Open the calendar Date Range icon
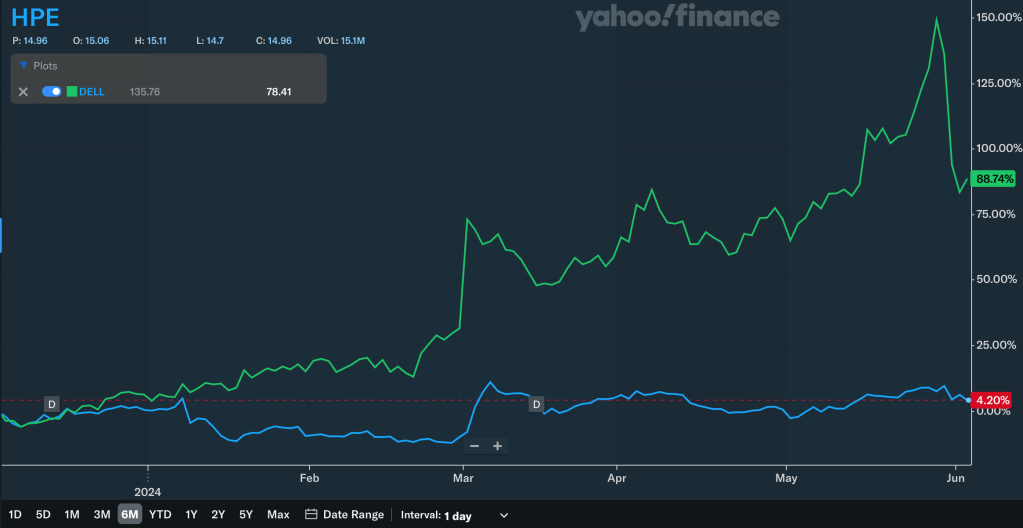This screenshot has height=528, width=1023. click(311, 515)
